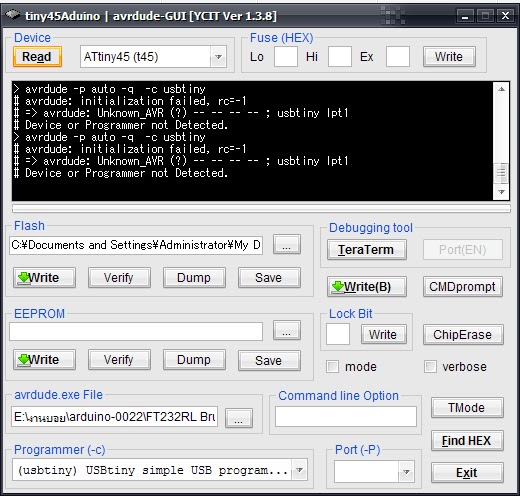Focus the Command line Option field
The height and width of the screenshot is (496, 520).
point(346,416)
